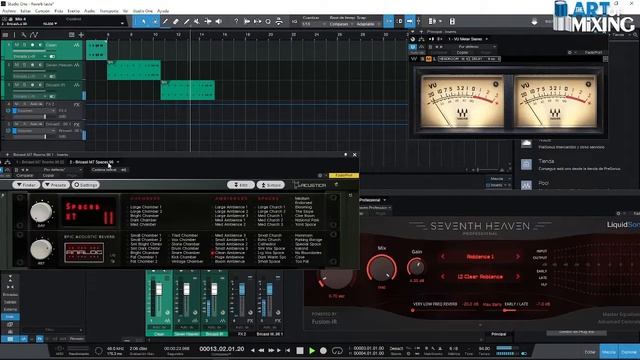Open the Cuantizar value dropdown
This screenshot has height=360, width=640.
coord(313,24)
